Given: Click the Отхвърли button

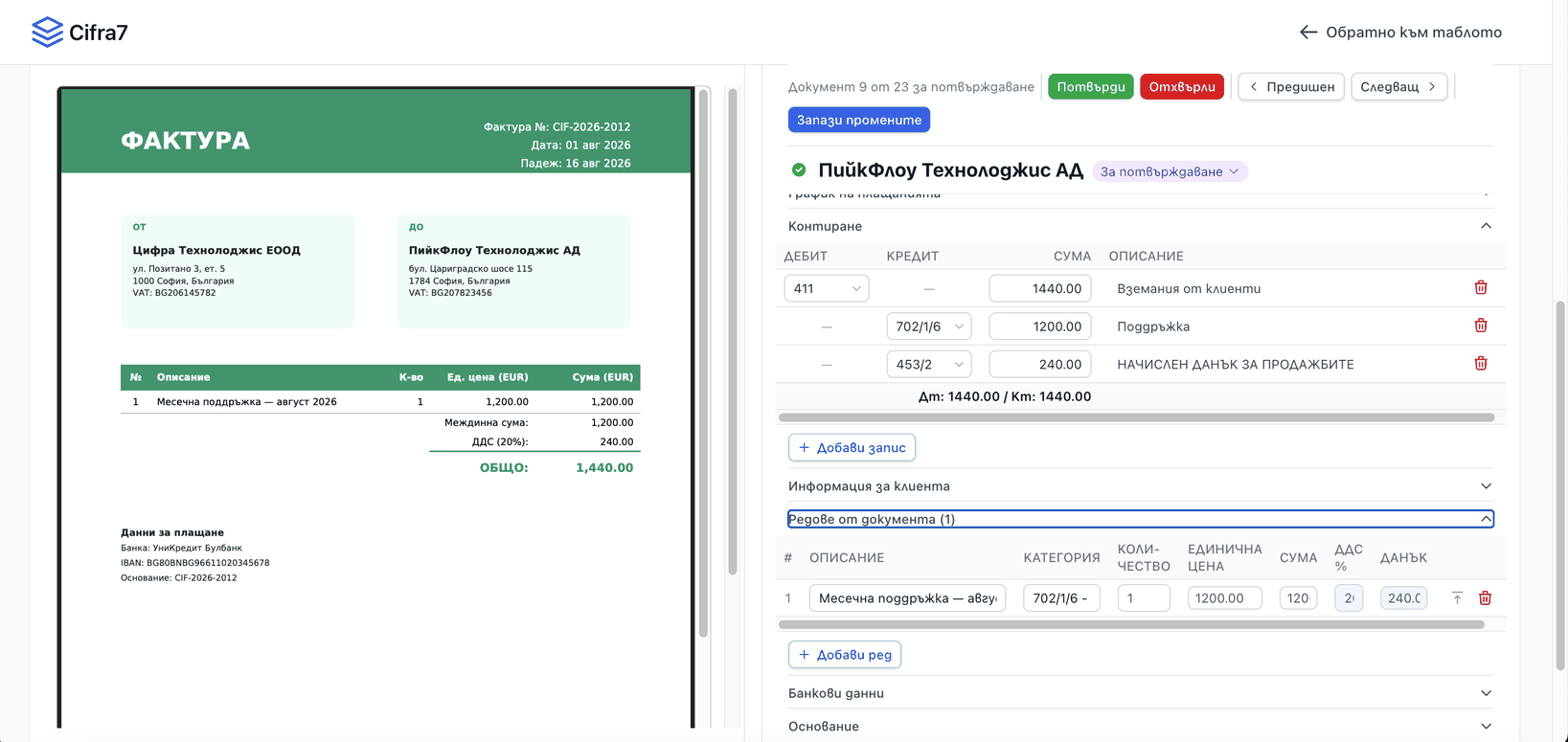Looking at the screenshot, I should [1182, 86].
